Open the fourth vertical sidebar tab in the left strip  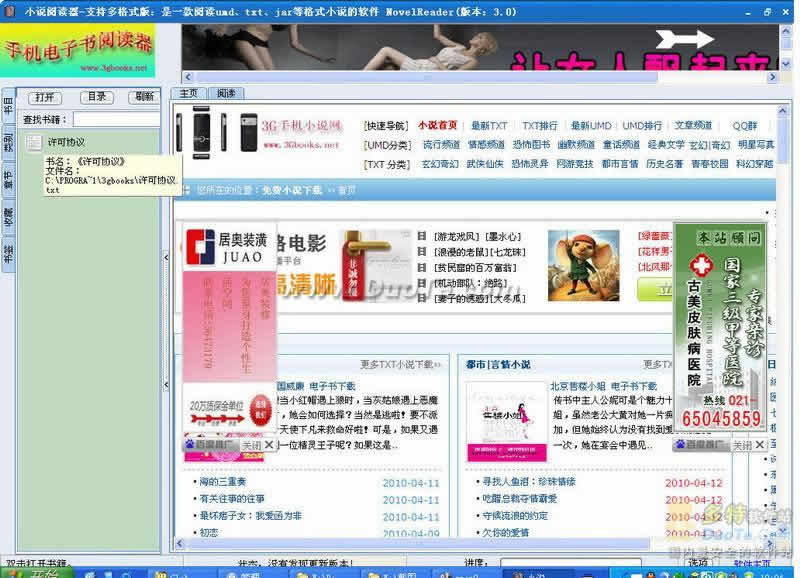click(x=8, y=216)
